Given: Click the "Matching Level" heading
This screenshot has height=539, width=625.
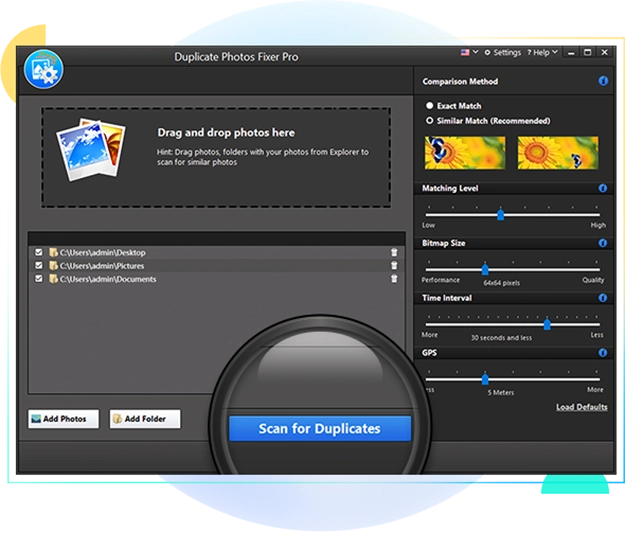Looking at the screenshot, I should [450, 188].
